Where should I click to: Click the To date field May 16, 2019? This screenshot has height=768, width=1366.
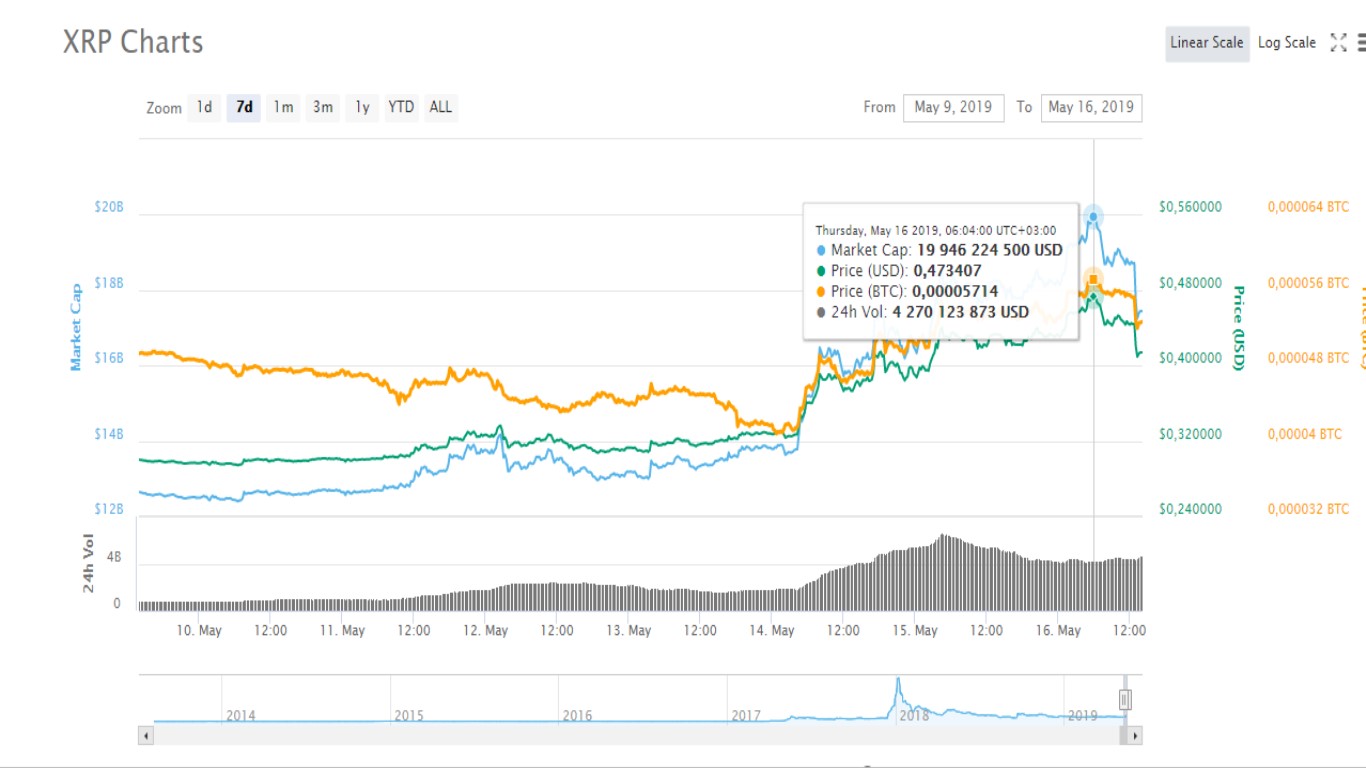1091,107
